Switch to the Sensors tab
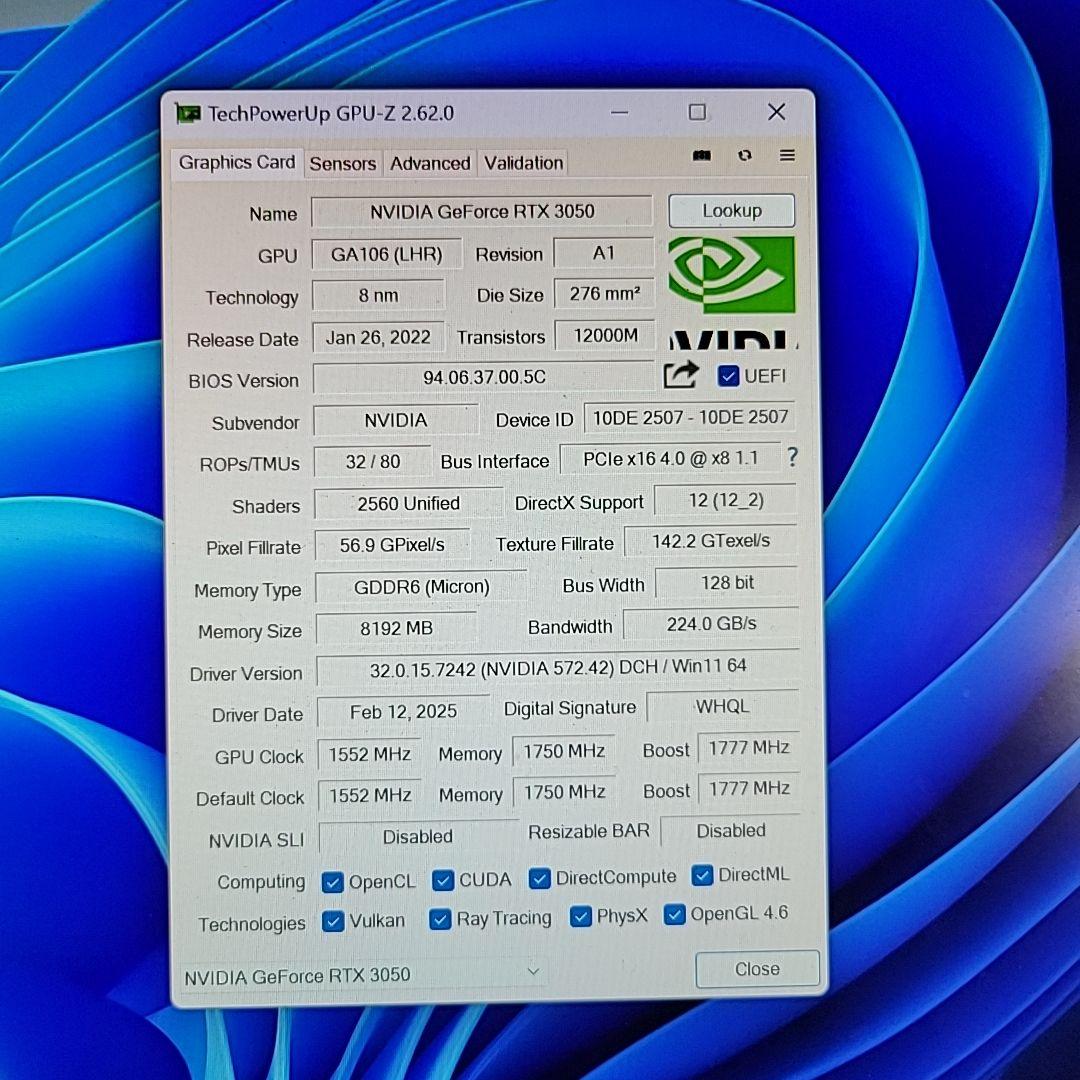Viewport: 1080px width, 1080px height. tap(343, 163)
